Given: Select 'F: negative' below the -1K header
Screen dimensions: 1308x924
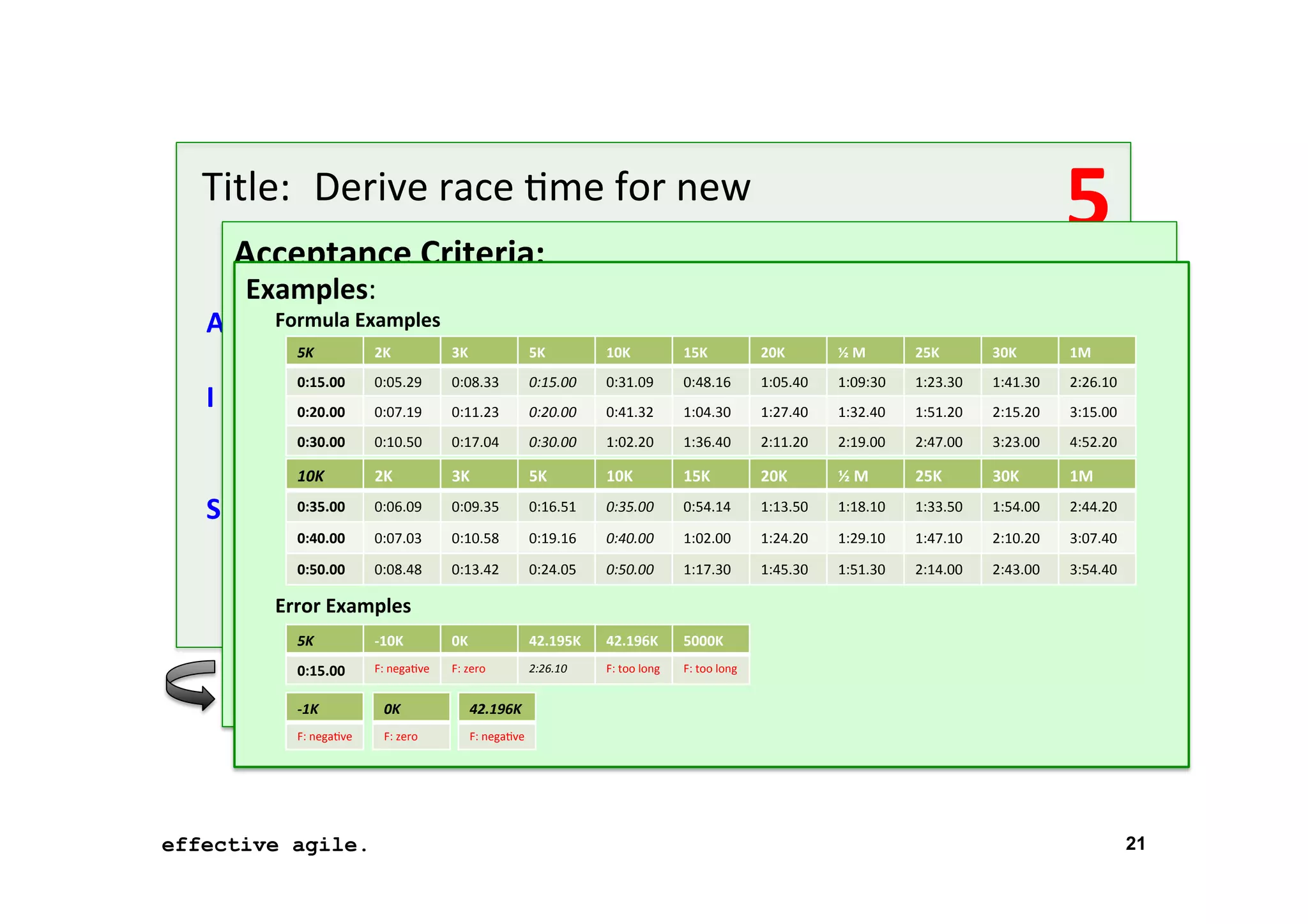Looking at the screenshot, I should coord(324,736).
